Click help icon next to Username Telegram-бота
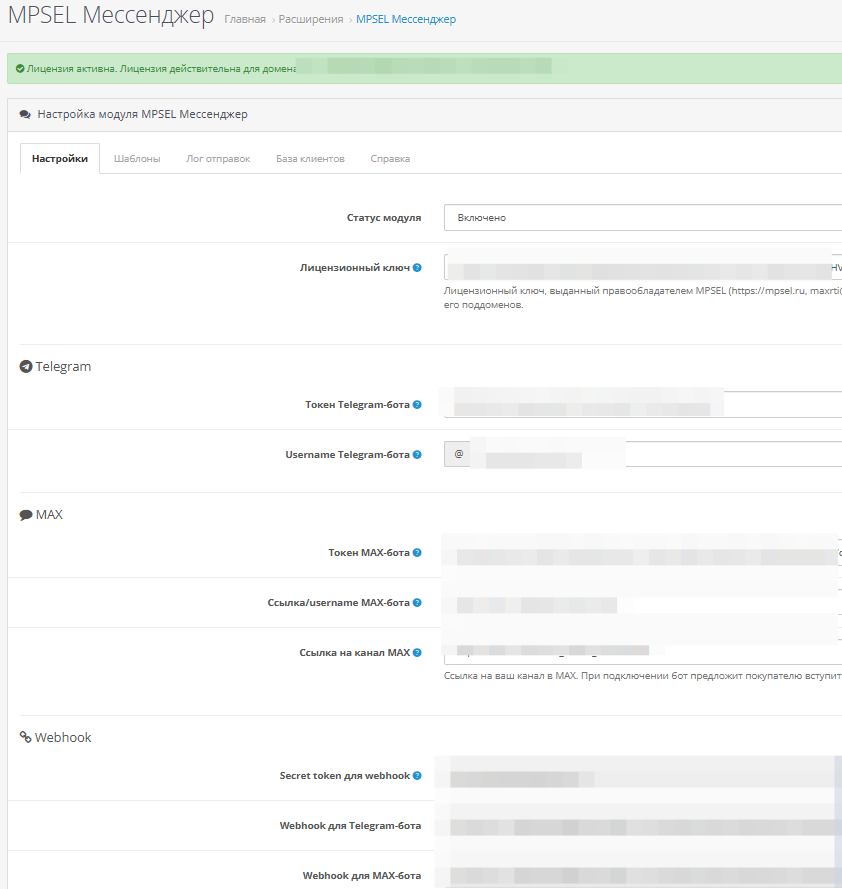Viewport: 842px width, 889px height. click(417, 455)
